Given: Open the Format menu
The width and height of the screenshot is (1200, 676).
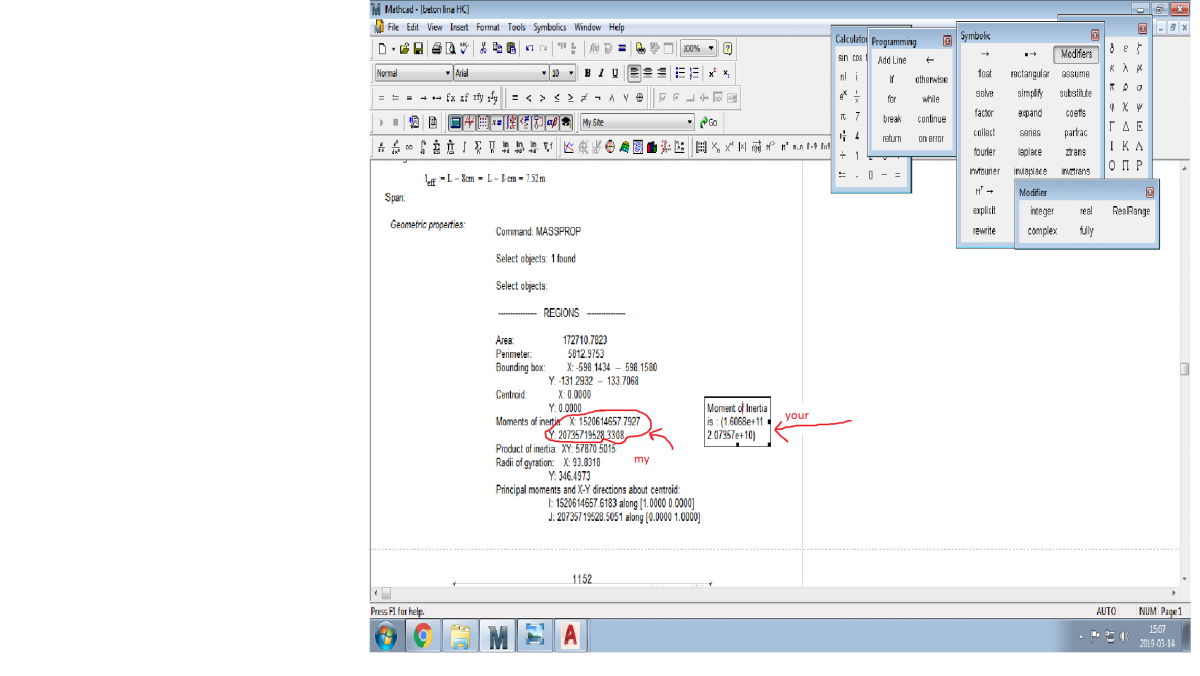Looking at the screenshot, I should (x=488, y=27).
